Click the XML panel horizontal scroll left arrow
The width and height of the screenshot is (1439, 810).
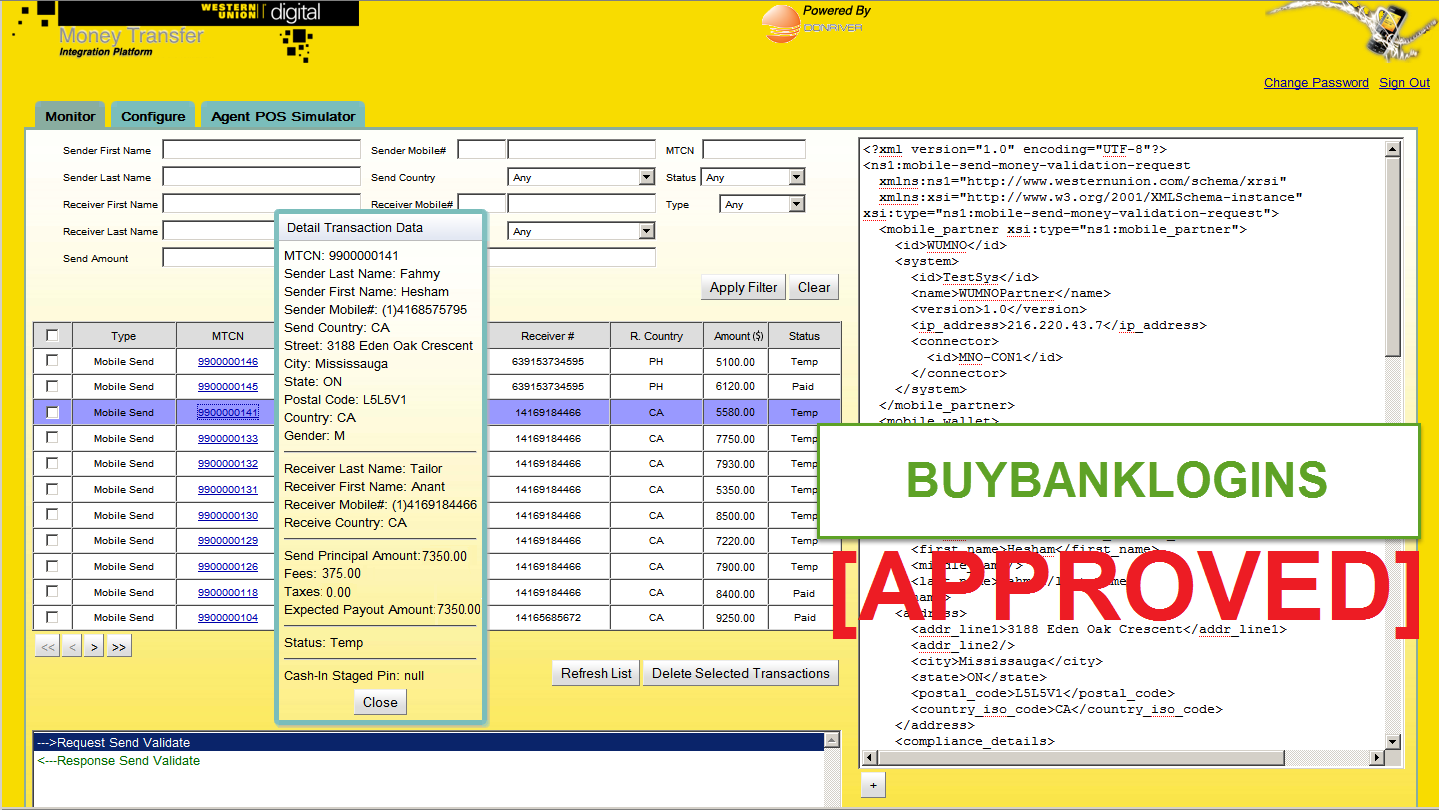pyautogui.click(x=869, y=759)
